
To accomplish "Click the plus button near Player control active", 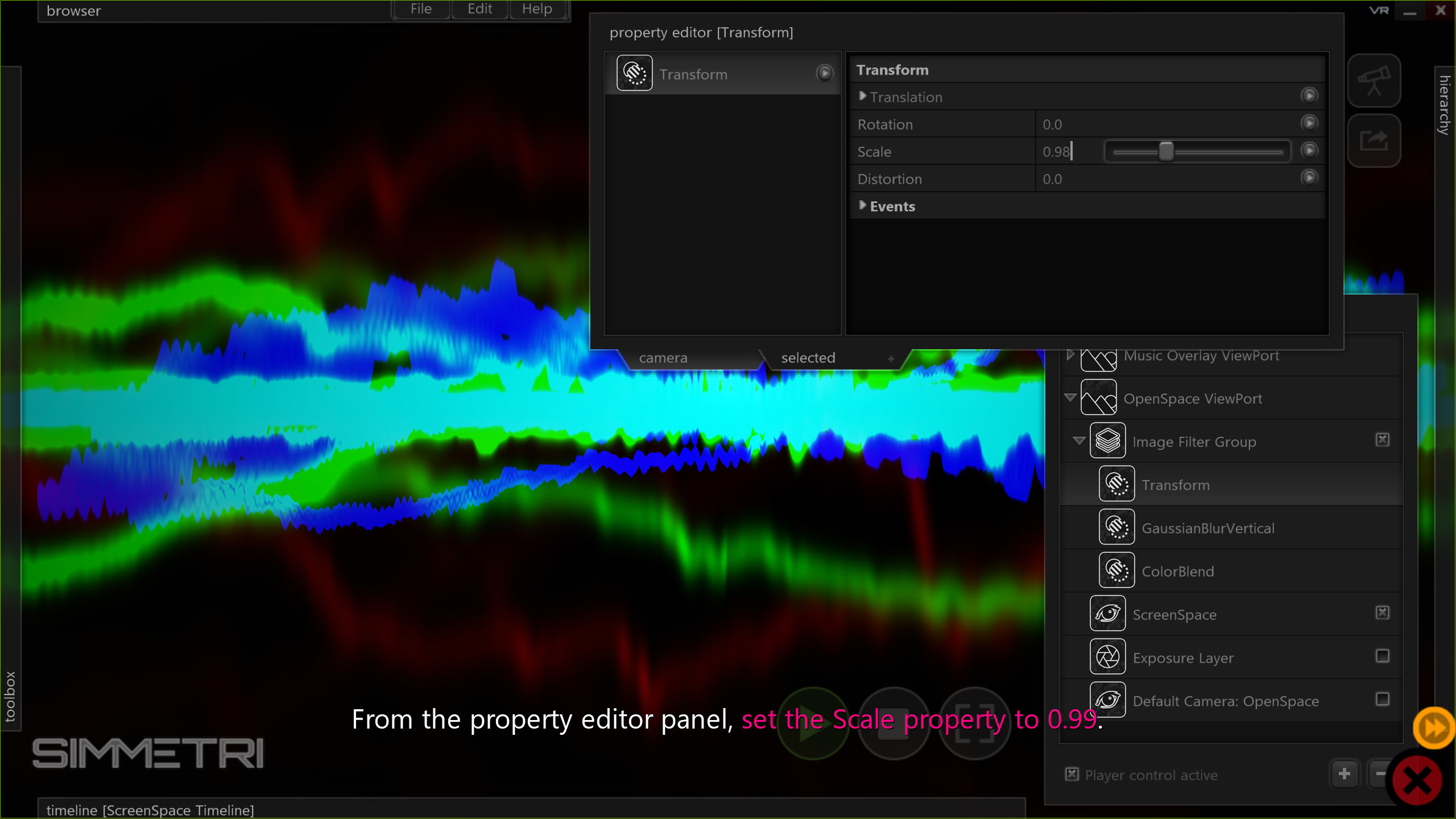I will click(1345, 774).
